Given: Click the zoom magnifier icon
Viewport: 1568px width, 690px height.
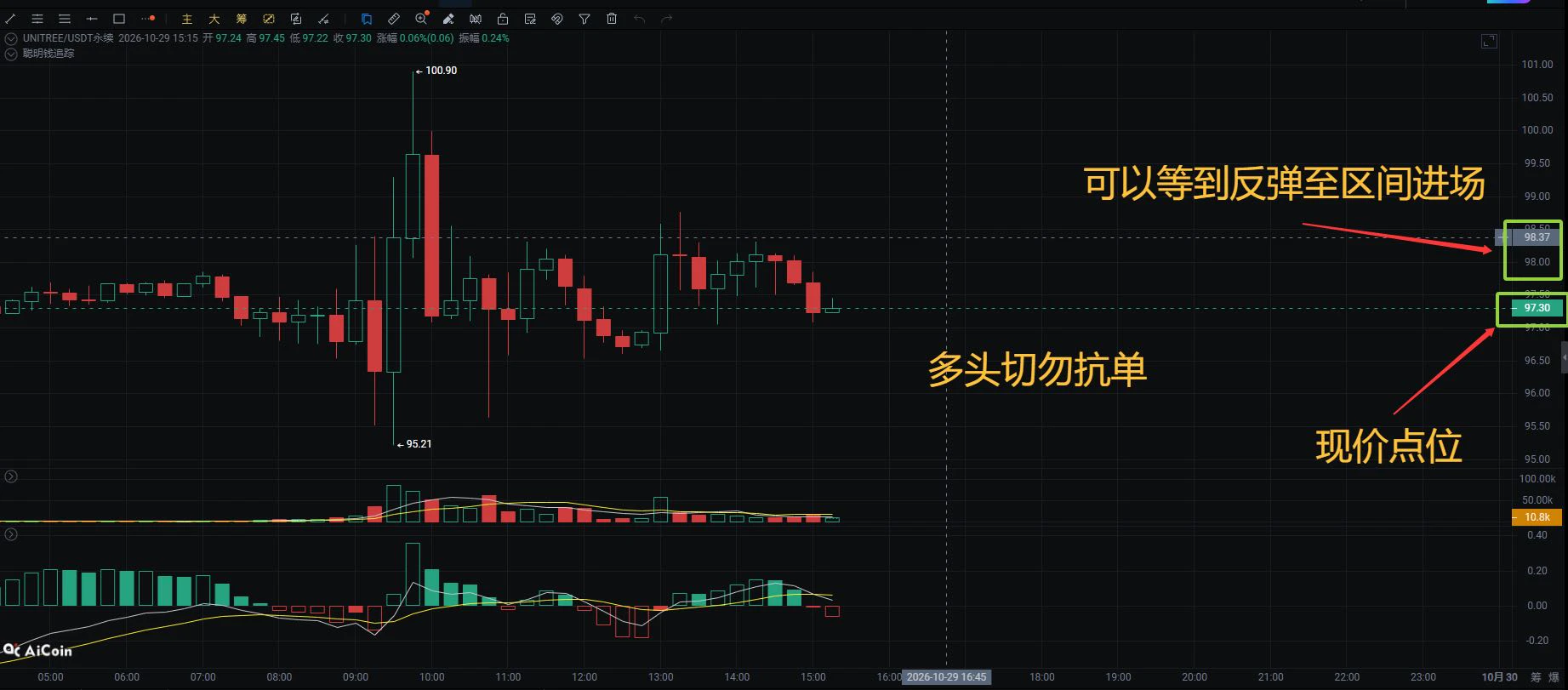Looking at the screenshot, I should [x=421, y=19].
